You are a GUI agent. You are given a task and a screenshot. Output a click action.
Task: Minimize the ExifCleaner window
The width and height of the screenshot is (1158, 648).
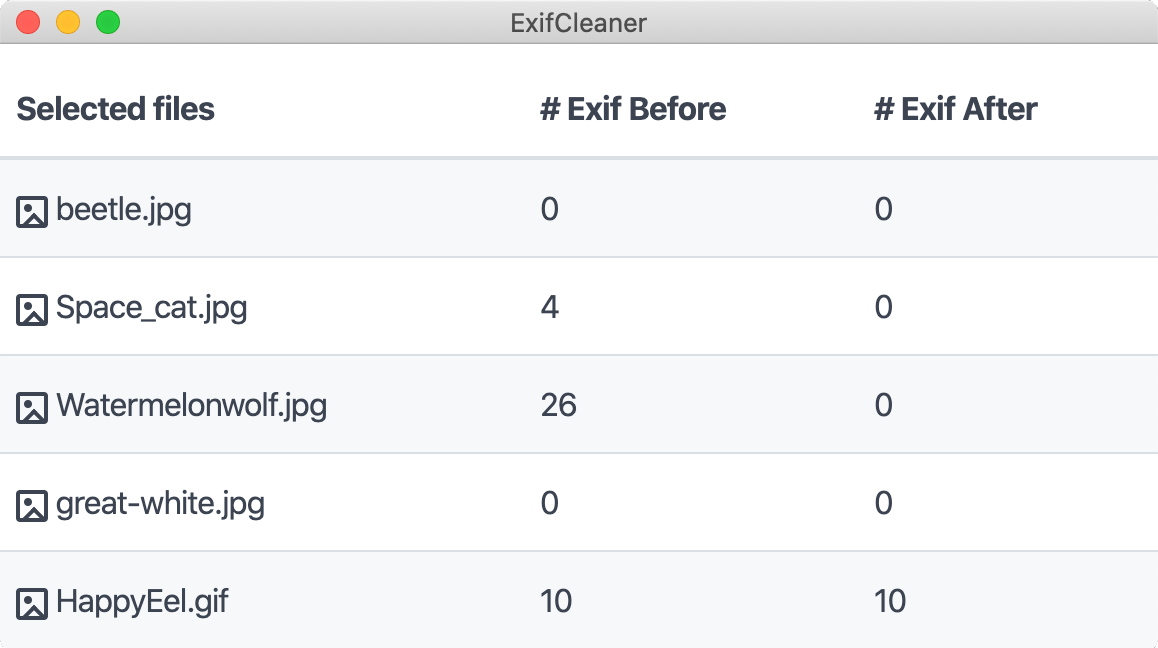68,22
